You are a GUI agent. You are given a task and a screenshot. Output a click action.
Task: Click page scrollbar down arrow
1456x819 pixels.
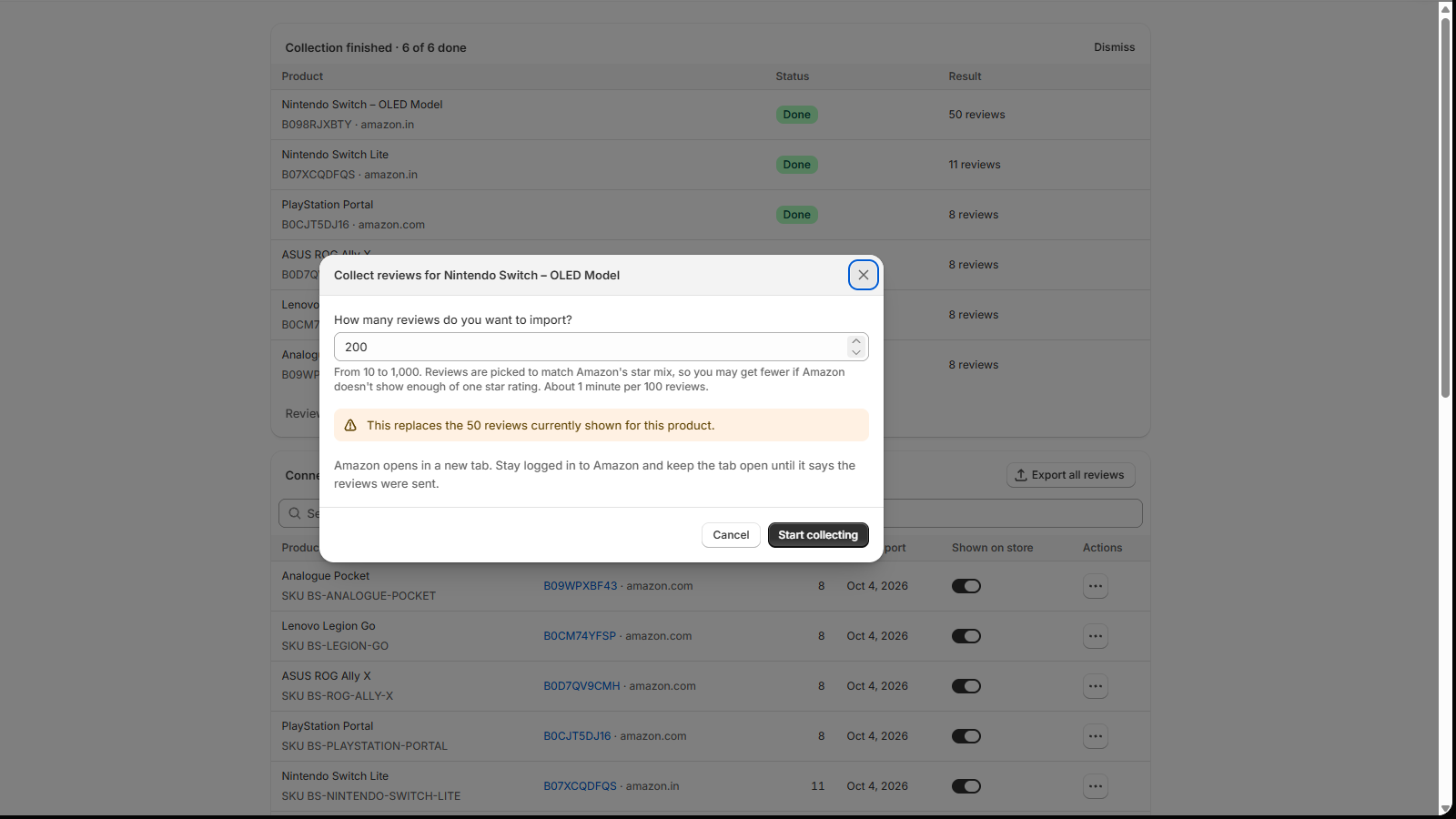coord(1445,809)
